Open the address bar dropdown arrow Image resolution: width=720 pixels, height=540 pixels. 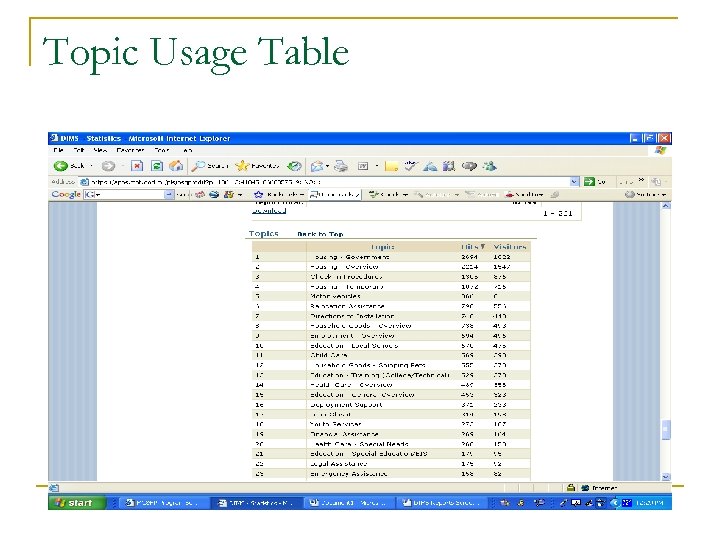pyautogui.click(x=574, y=182)
